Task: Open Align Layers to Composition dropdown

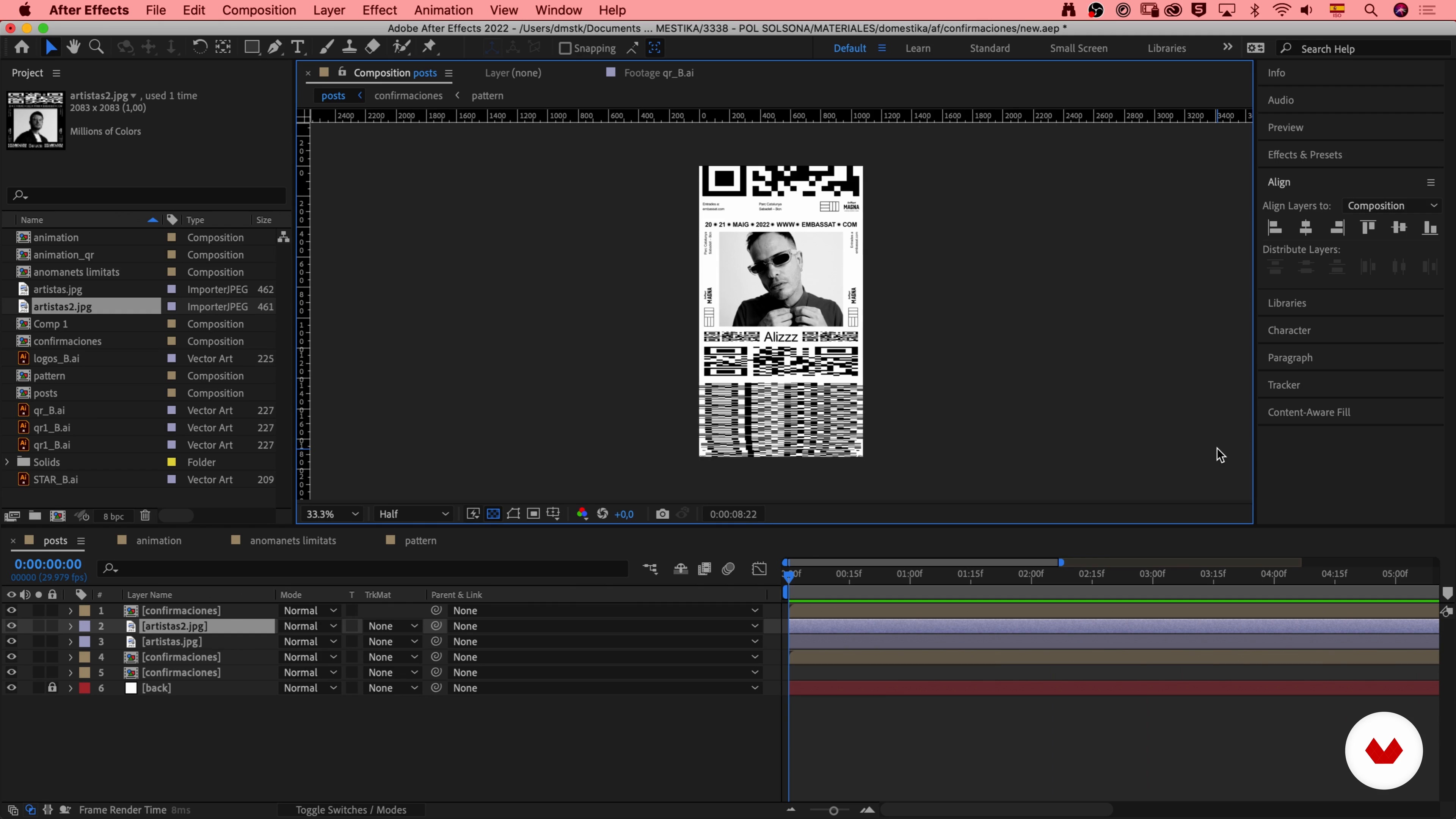Action: tap(1392, 206)
